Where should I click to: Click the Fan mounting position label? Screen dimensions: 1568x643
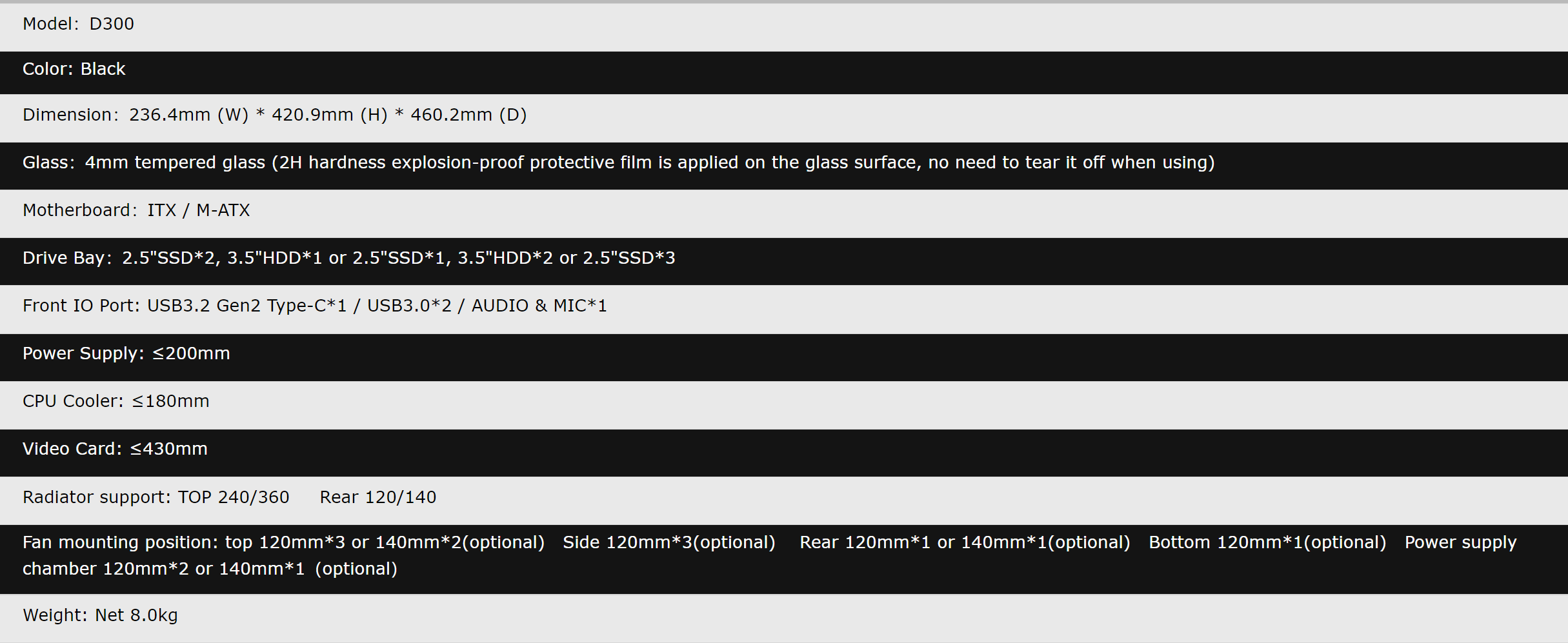[121, 543]
